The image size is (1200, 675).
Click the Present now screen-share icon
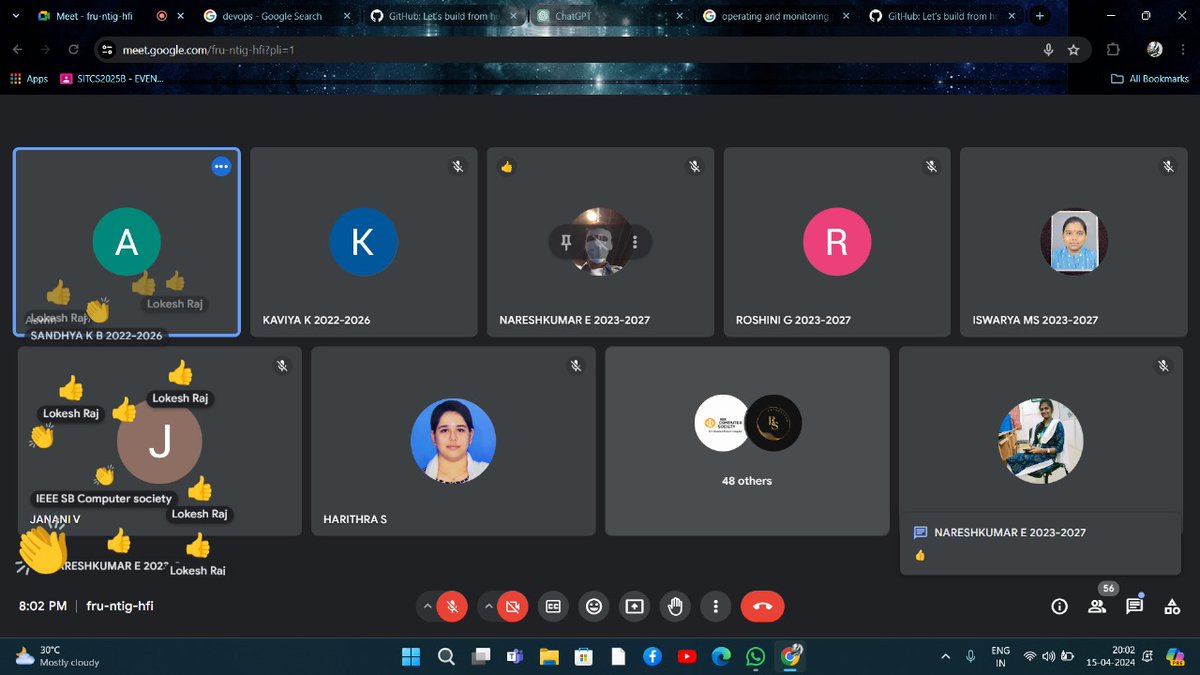[635, 606]
